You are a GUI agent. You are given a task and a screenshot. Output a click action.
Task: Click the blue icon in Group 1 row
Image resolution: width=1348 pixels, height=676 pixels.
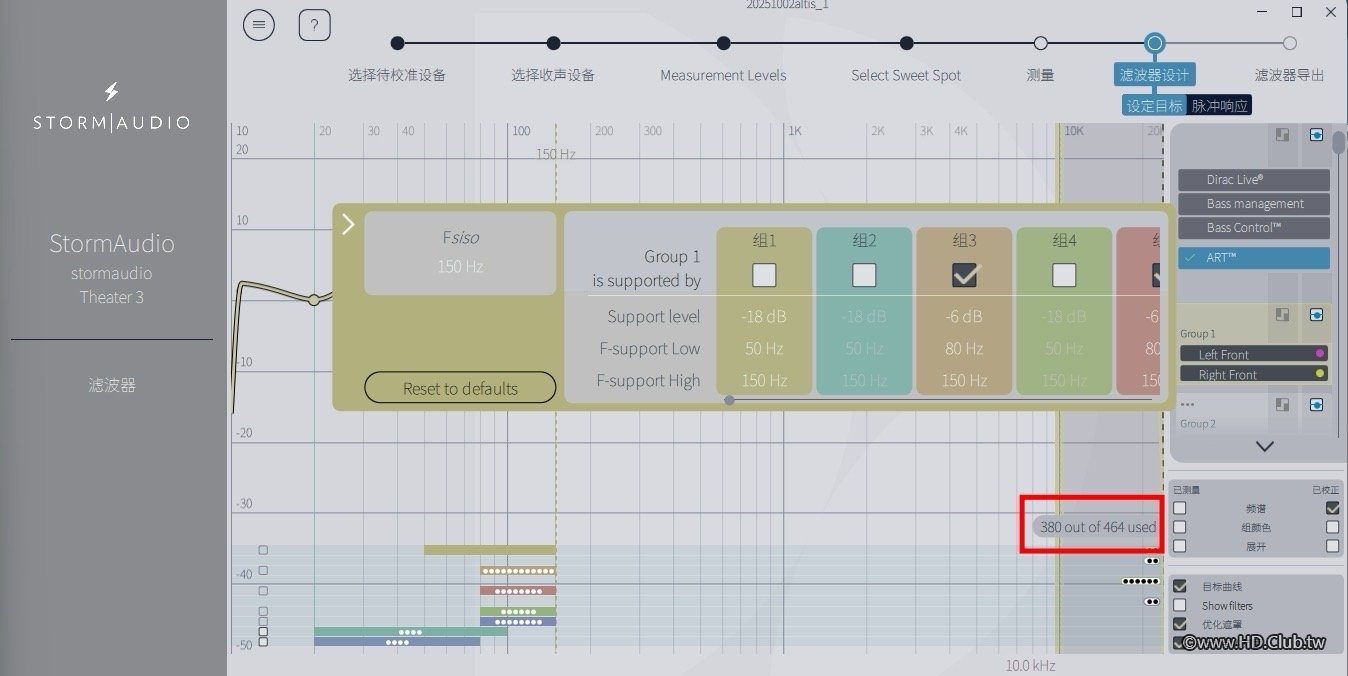pyautogui.click(x=1316, y=315)
